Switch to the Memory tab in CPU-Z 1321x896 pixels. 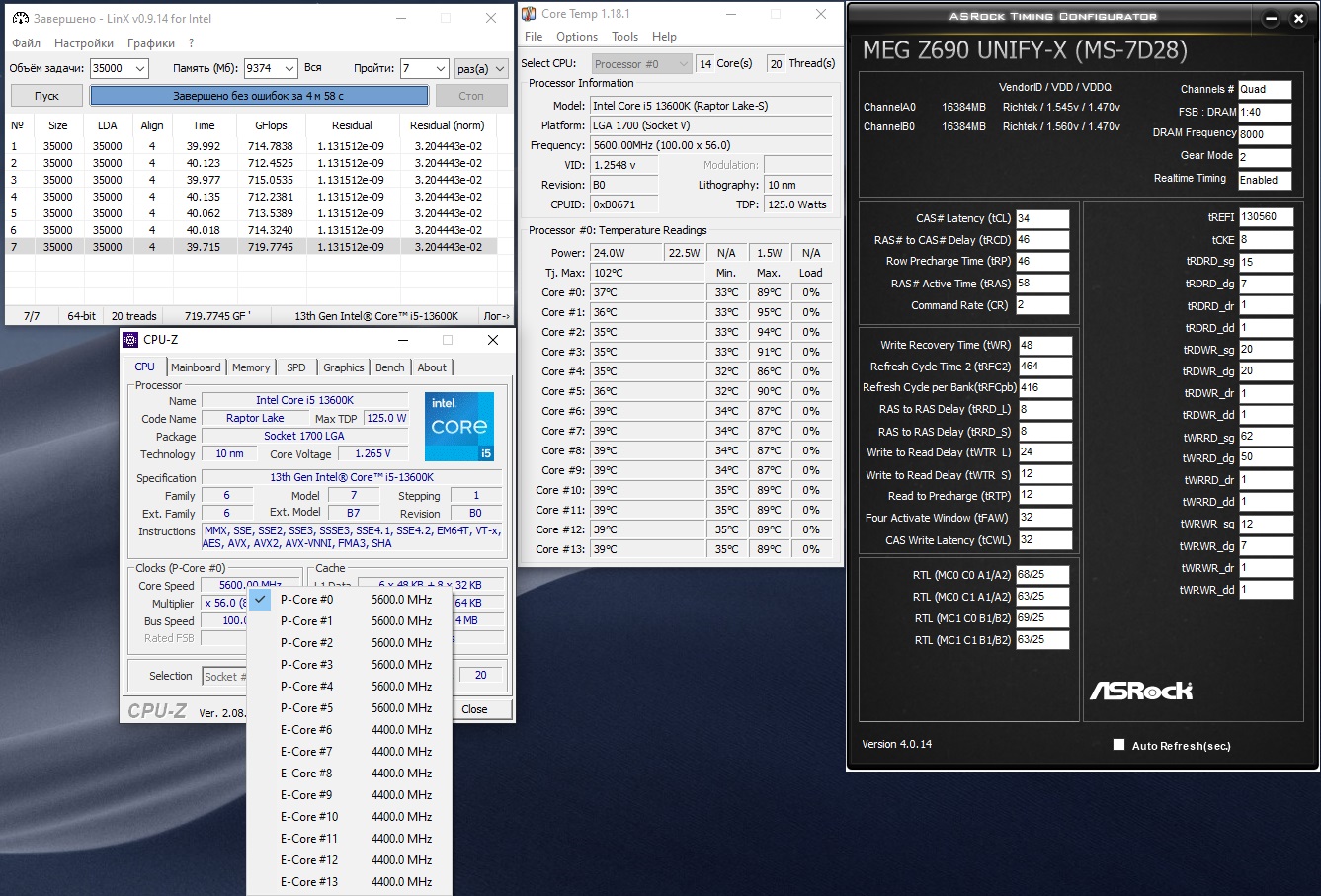251,367
